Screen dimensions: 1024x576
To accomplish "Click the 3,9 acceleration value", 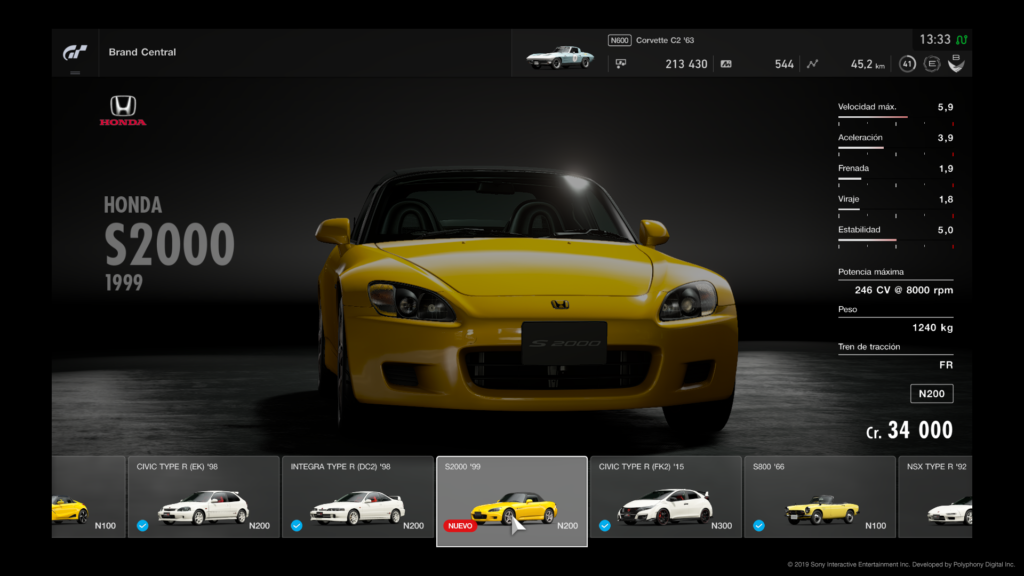I will pyautogui.click(x=945, y=138).
